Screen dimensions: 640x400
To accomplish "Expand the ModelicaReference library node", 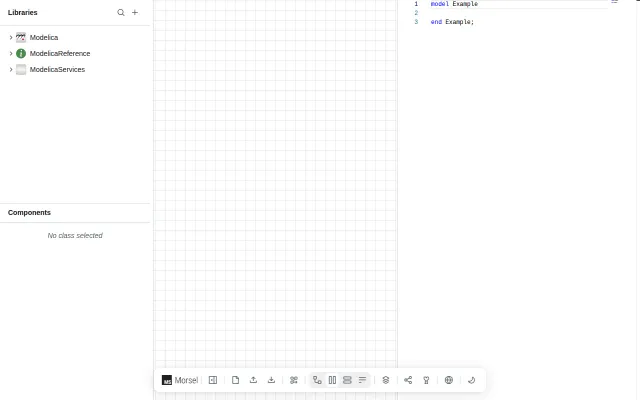I will coord(11,53).
